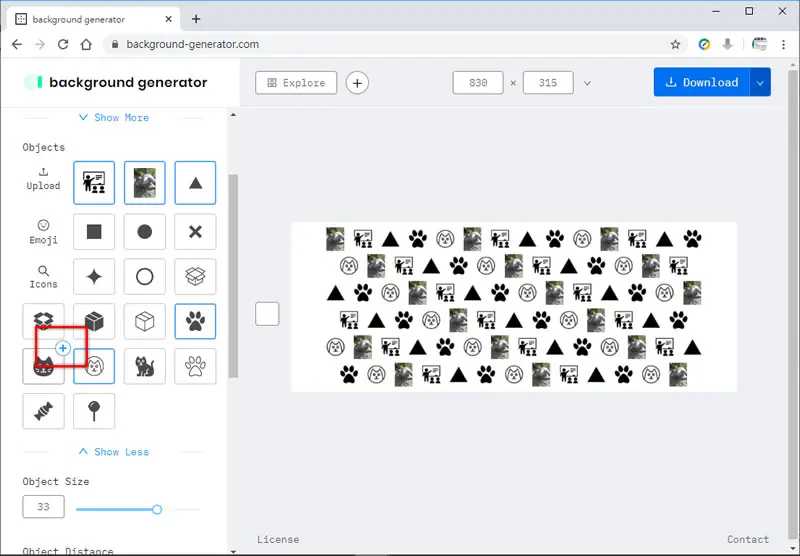This screenshot has width=800, height=556.
Task: Toggle the presentation teacher icon object
Action: pyautogui.click(x=94, y=183)
